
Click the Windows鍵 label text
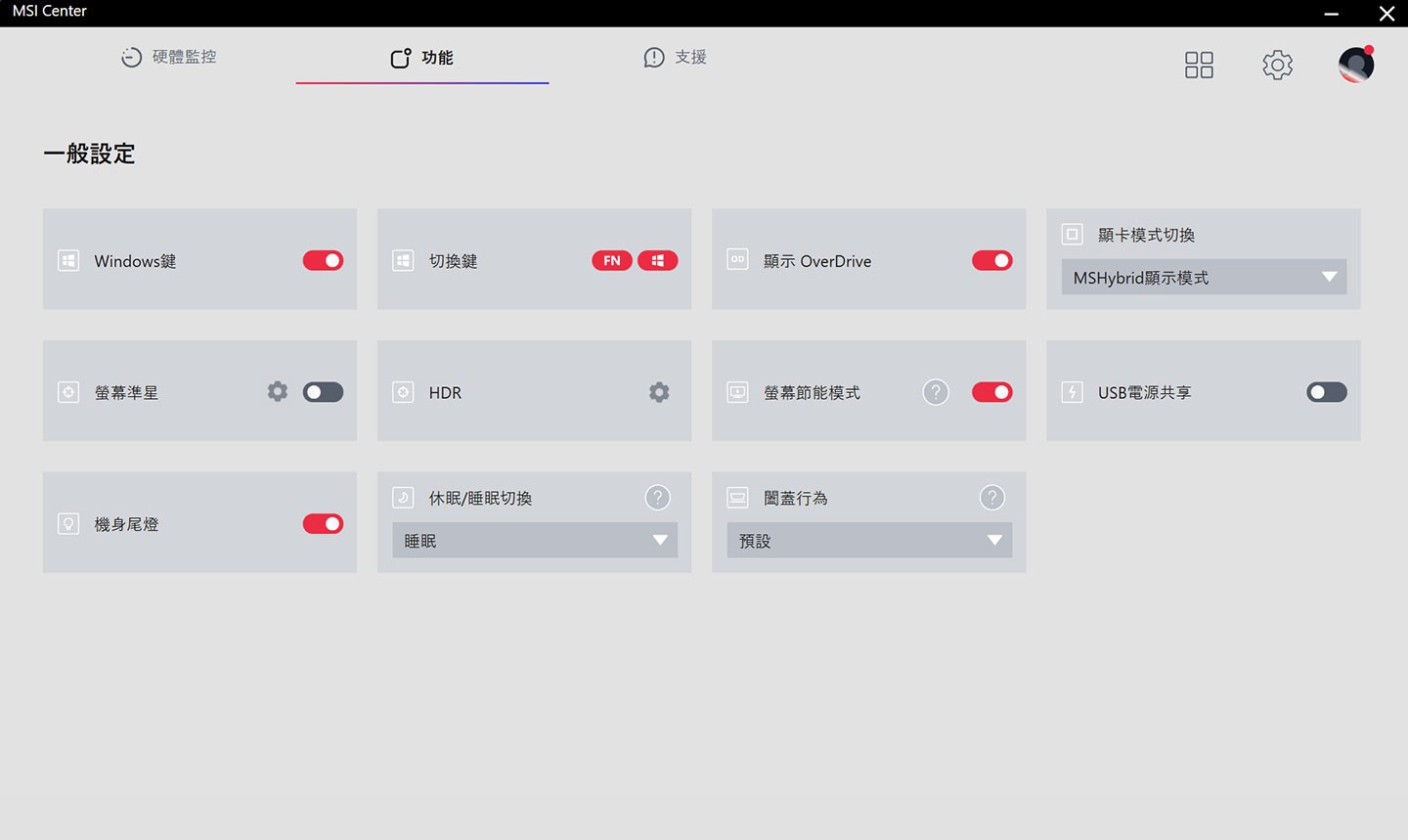(135, 261)
